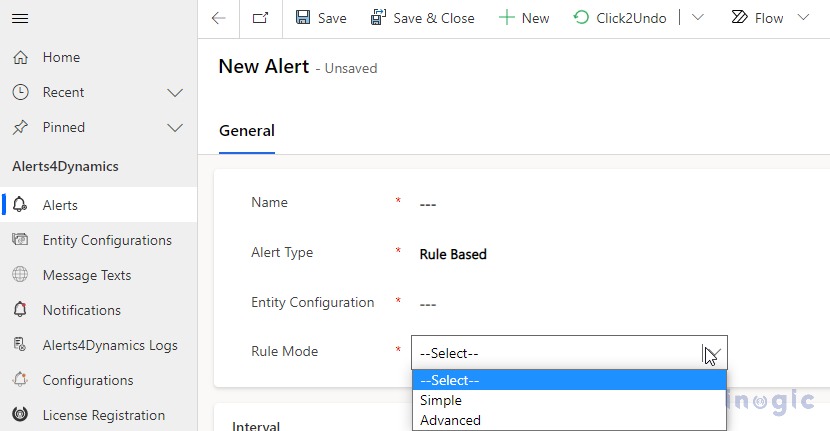The height and width of the screenshot is (431, 830).
Task: Open the hamburger navigation menu
Action: (20, 19)
